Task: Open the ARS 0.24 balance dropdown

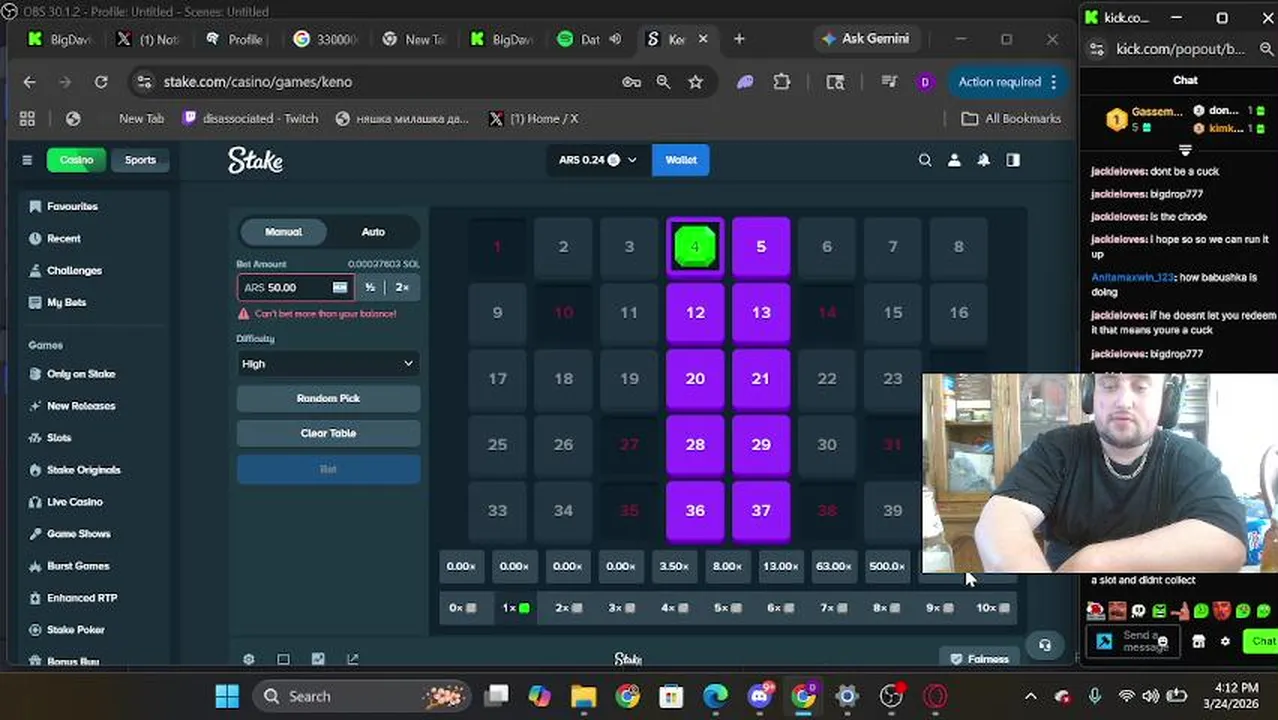Action: pyautogui.click(x=598, y=160)
